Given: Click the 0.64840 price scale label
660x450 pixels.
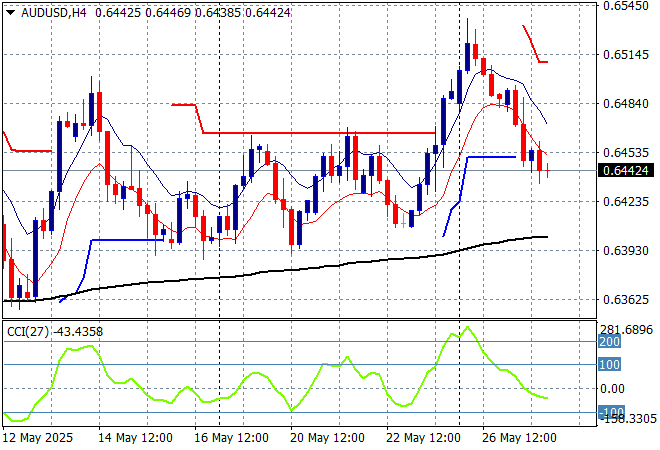Looking at the screenshot, I should [x=625, y=104].
